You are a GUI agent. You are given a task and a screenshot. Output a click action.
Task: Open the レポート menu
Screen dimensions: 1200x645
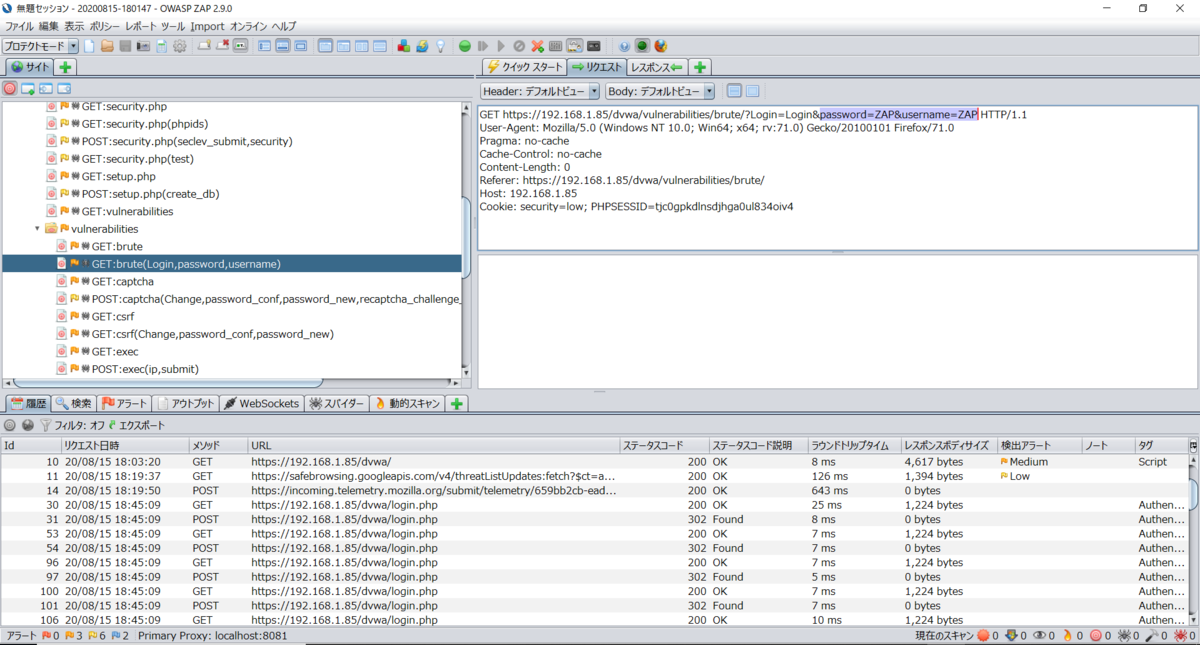141,26
